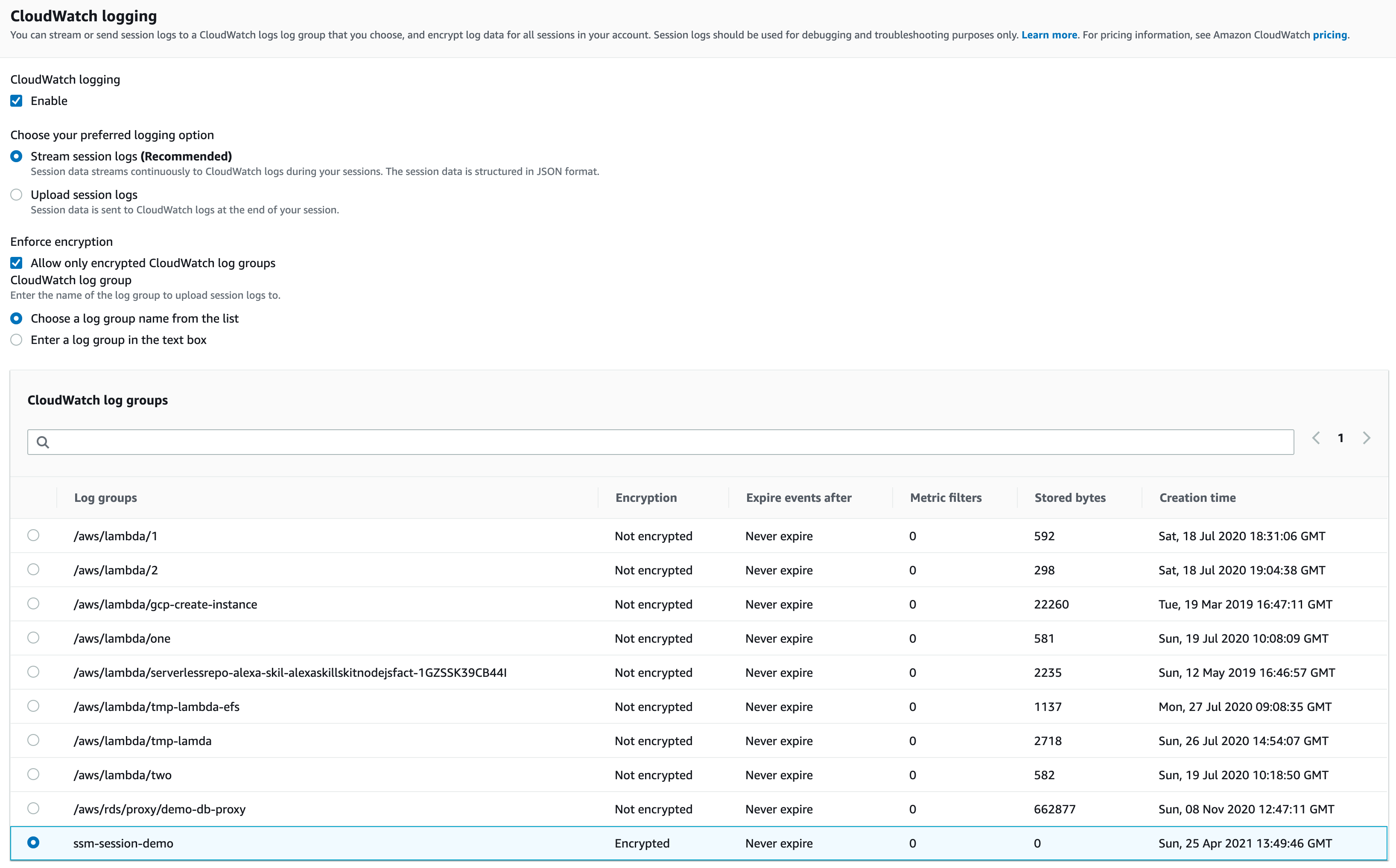Select the /aws/rds/proxy/demo-db-proxy log group
1396x868 pixels.
[33, 809]
